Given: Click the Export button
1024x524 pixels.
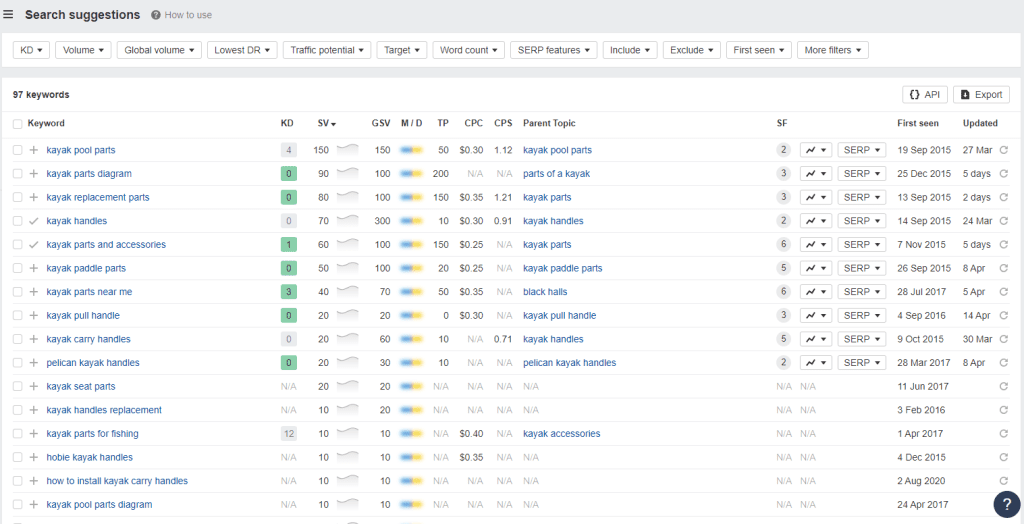Looking at the screenshot, I should pyautogui.click(x=982, y=95).
